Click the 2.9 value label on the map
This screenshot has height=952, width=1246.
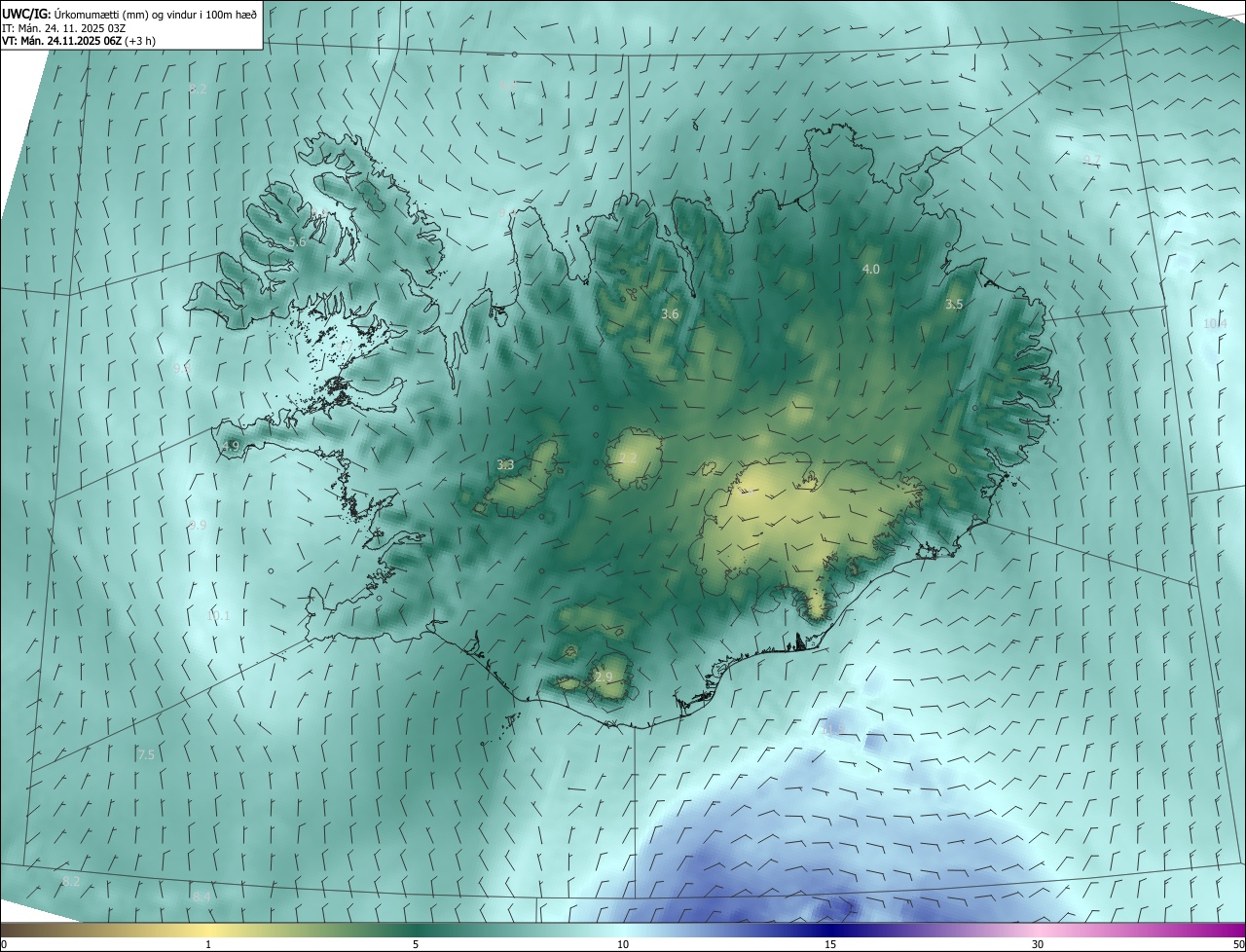[605, 677]
